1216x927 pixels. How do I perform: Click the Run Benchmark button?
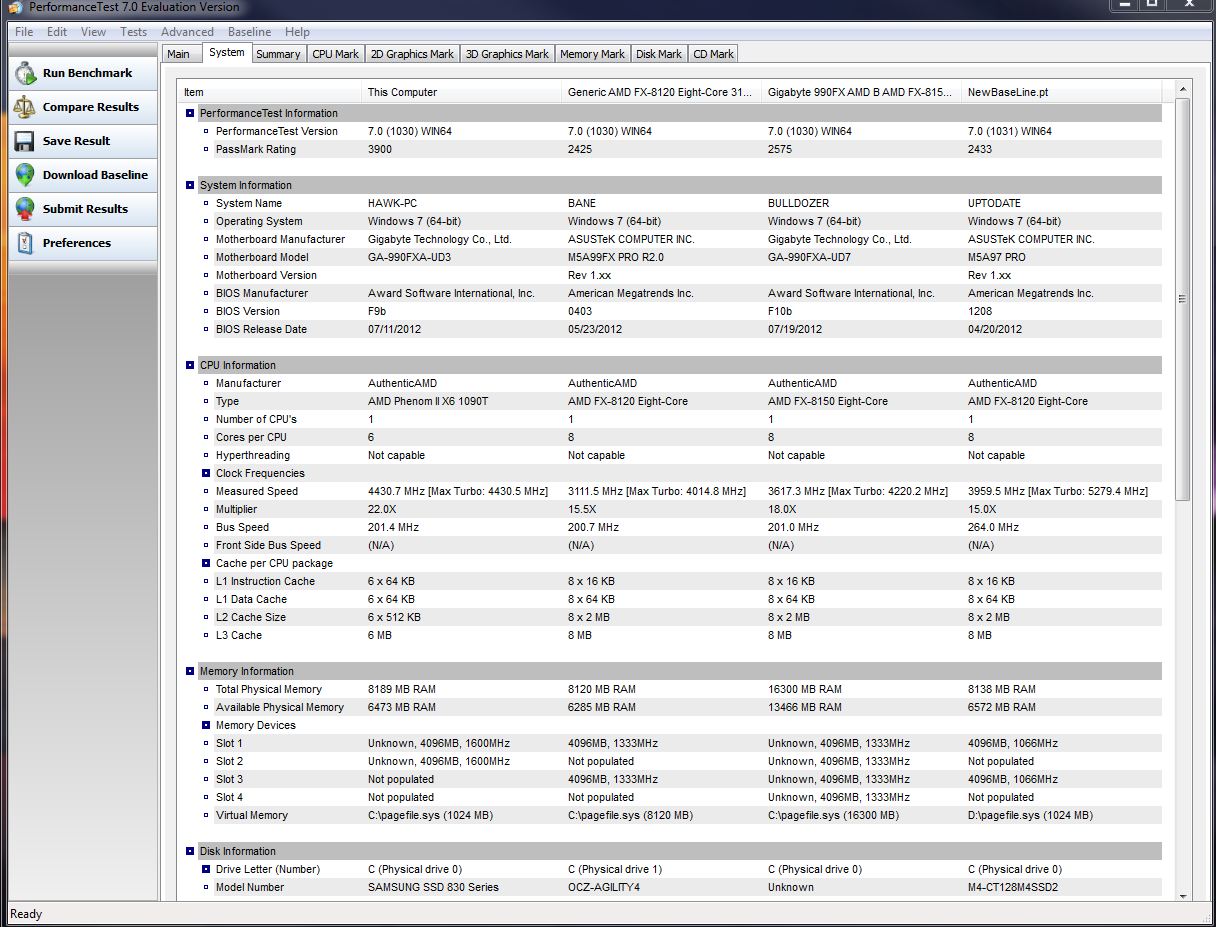click(x=83, y=73)
